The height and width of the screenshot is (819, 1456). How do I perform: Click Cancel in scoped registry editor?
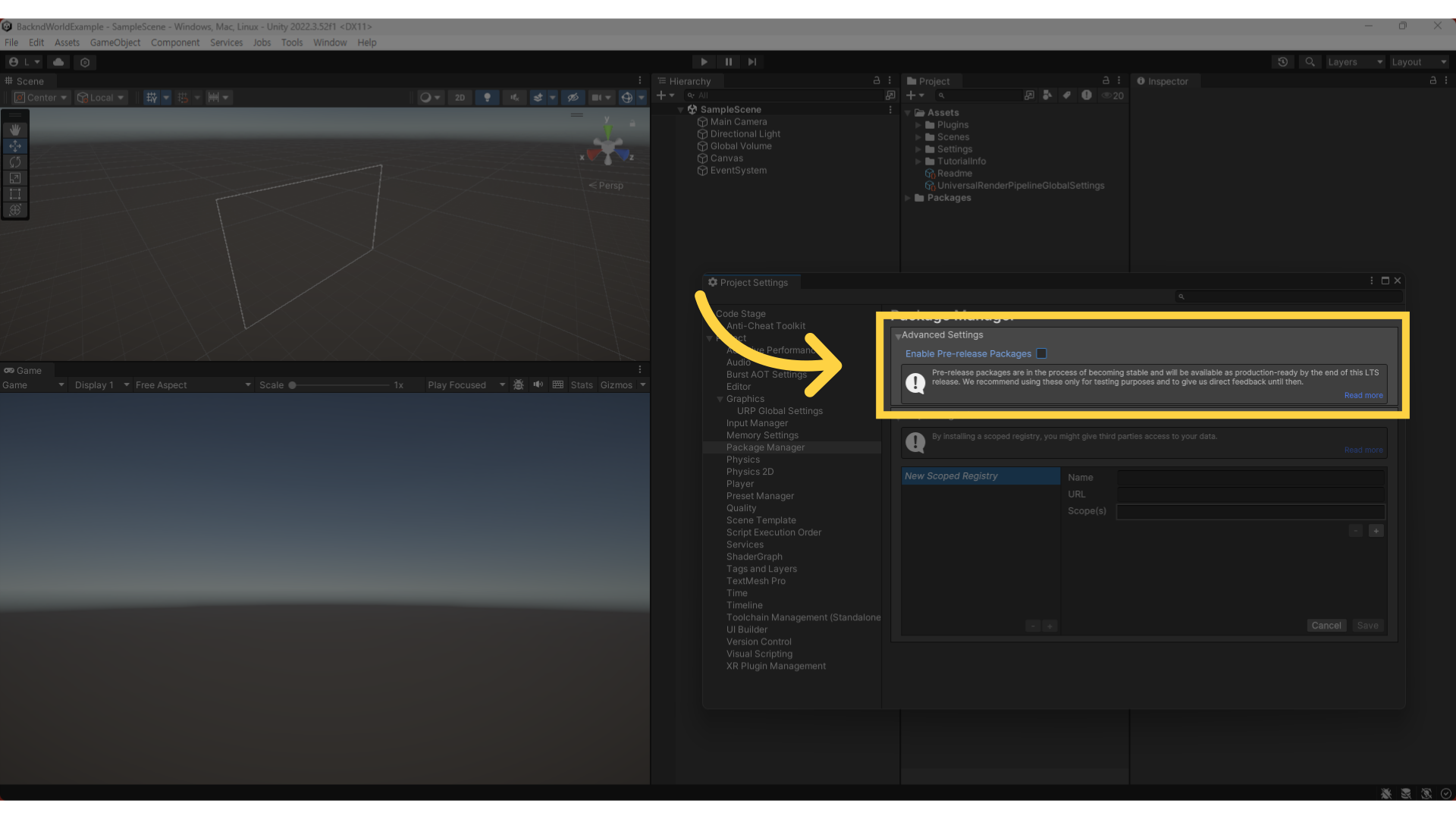[1326, 626]
